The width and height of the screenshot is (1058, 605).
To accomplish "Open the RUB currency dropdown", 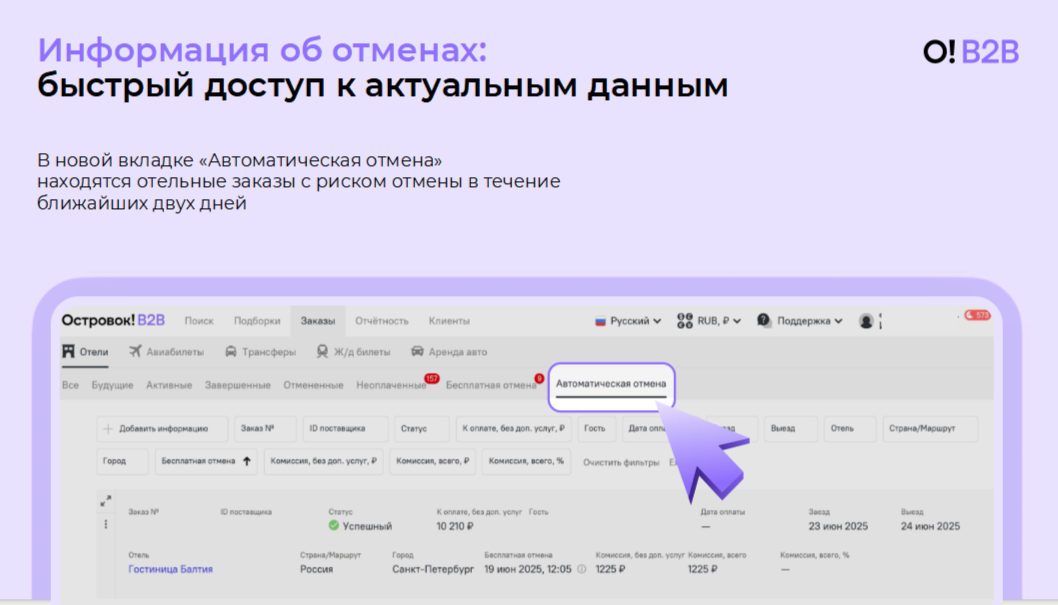I will click(709, 321).
